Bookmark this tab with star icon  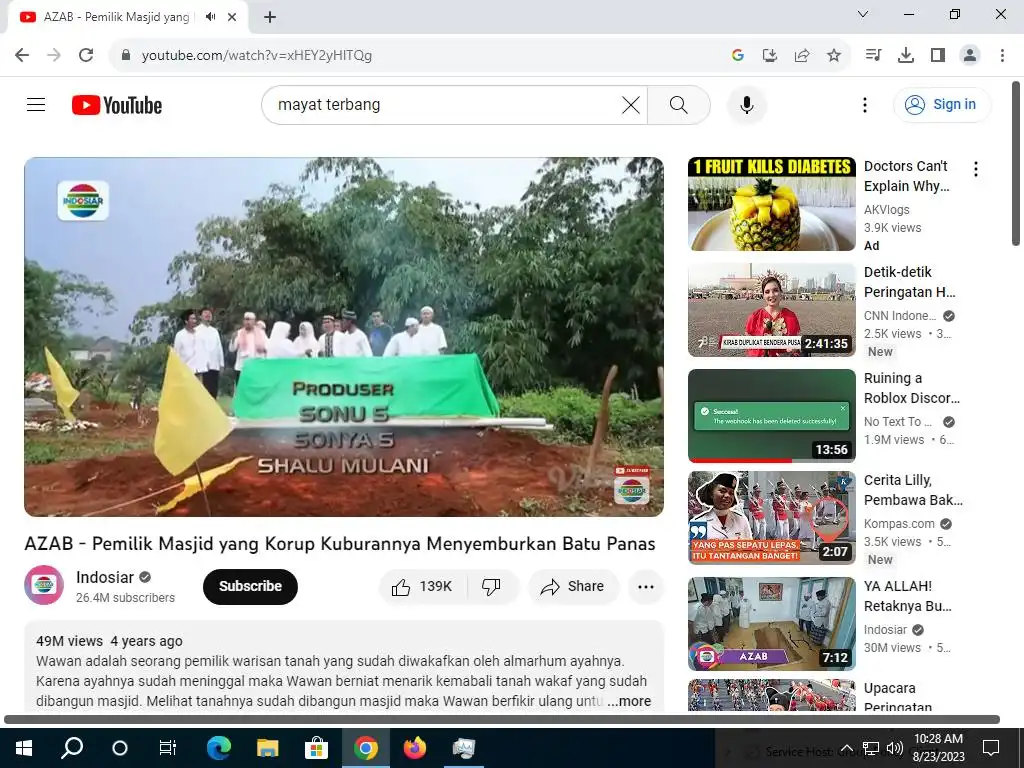[x=834, y=55]
